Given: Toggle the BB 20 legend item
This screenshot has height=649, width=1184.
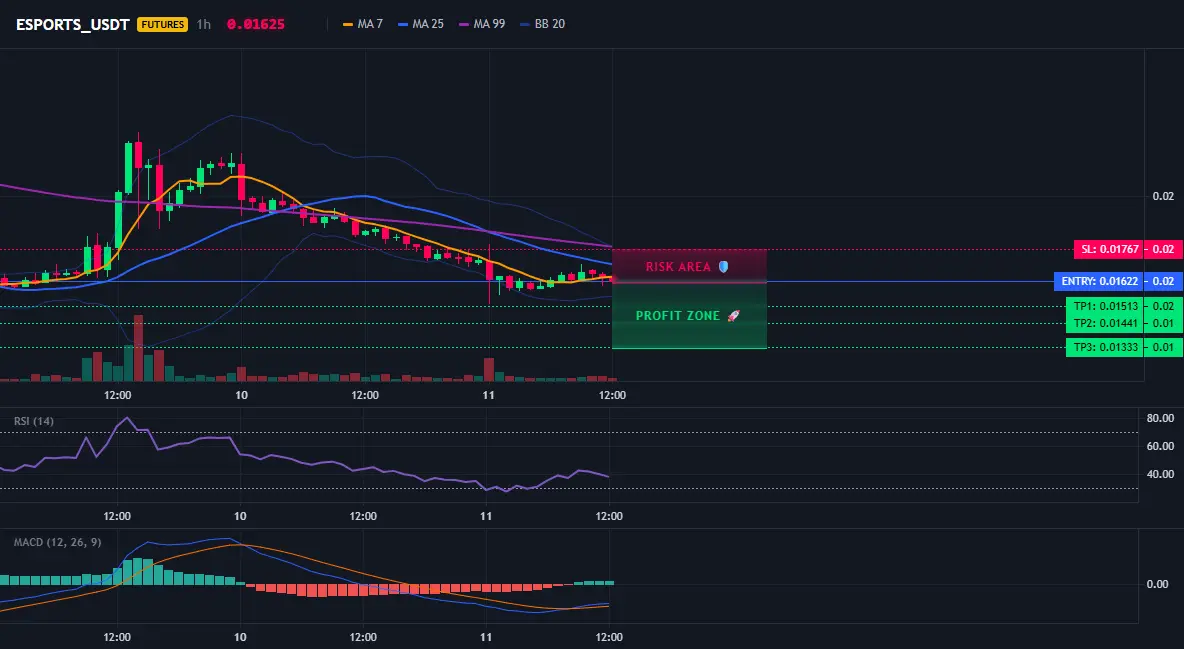Looking at the screenshot, I should 543,24.
